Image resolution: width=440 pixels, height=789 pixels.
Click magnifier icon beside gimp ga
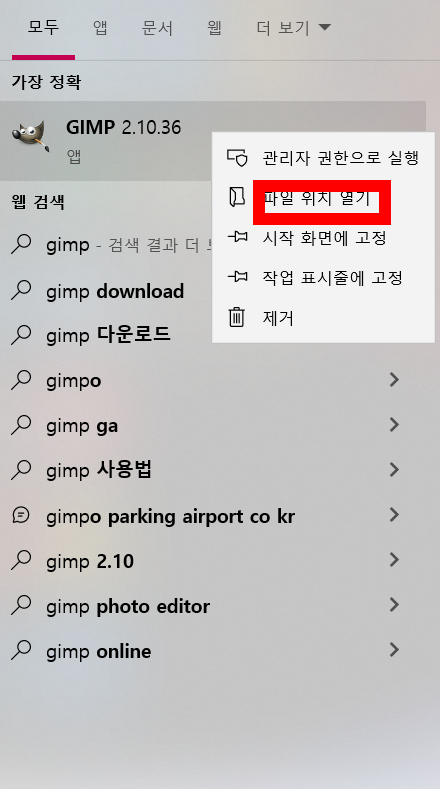(x=21, y=425)
